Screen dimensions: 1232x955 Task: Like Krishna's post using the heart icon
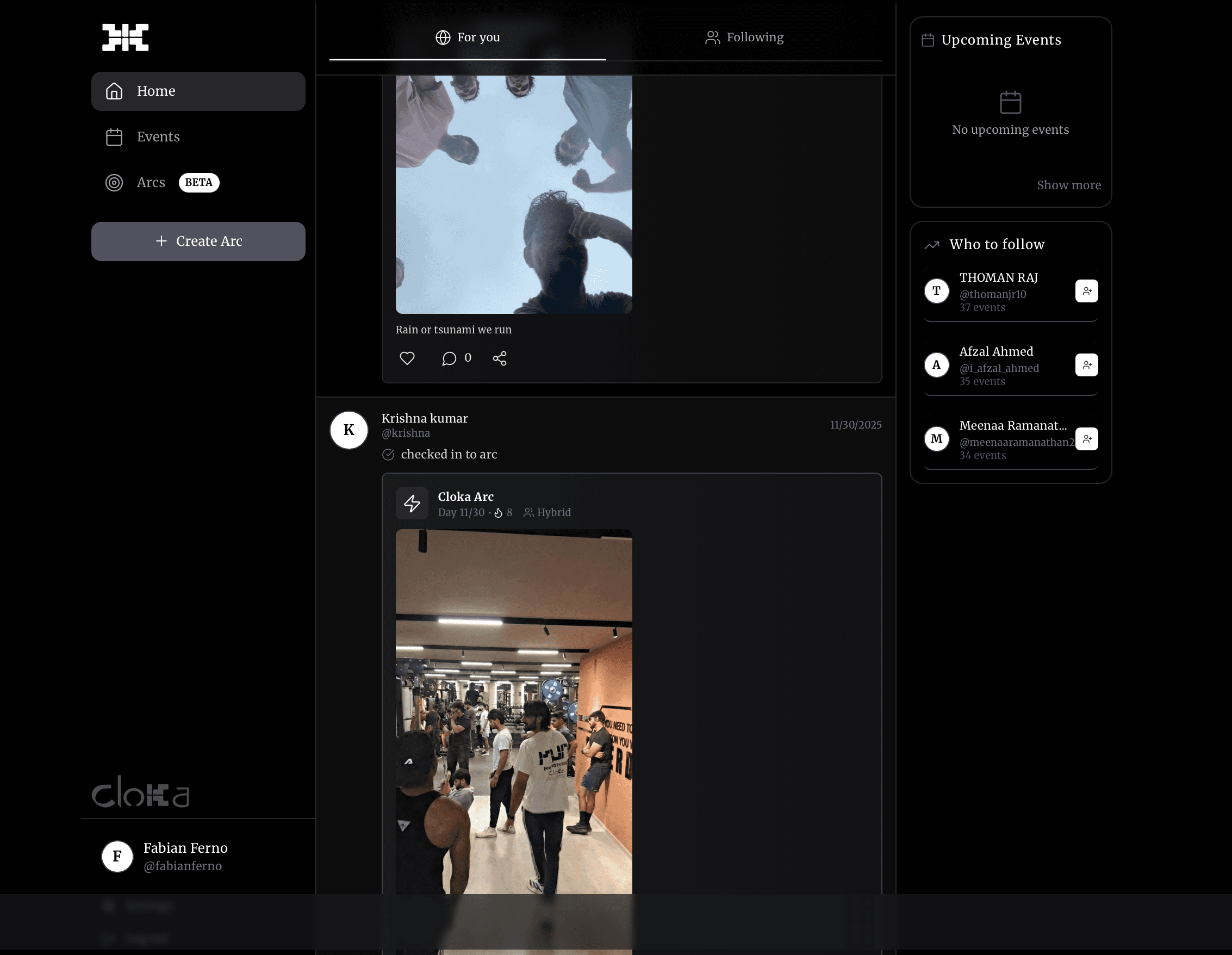click(x=407, y=358)
